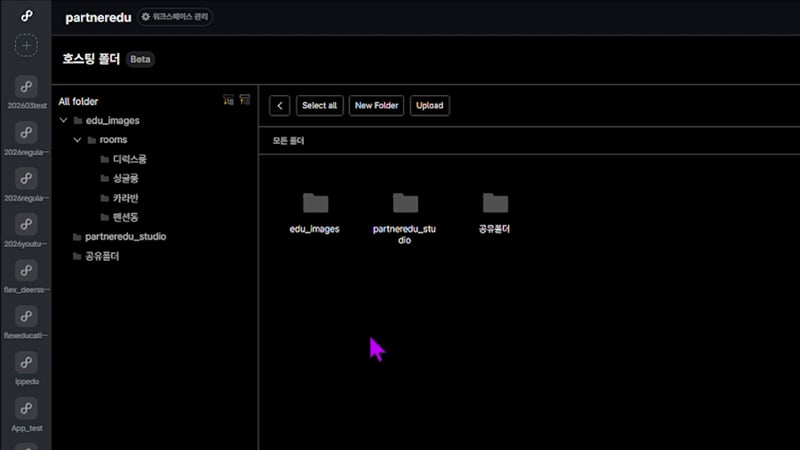Click the 모든 폴더 breadcrumb

288,141
